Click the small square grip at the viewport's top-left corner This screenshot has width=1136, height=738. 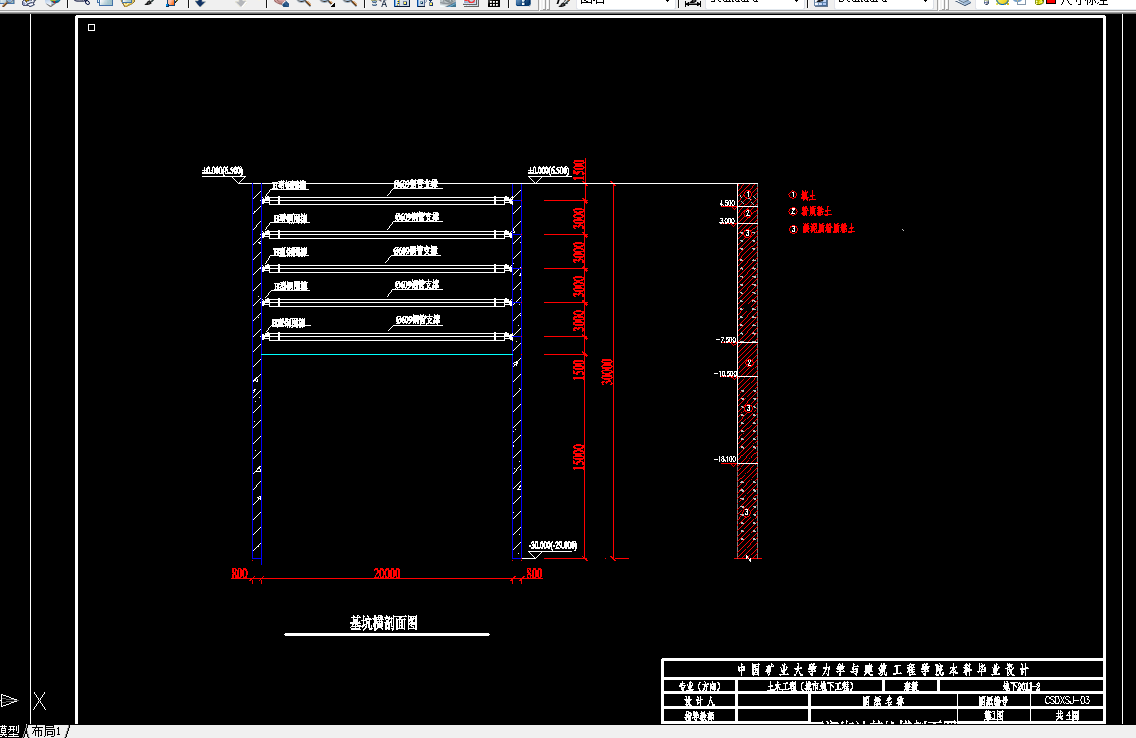click(x=91, y=28)
